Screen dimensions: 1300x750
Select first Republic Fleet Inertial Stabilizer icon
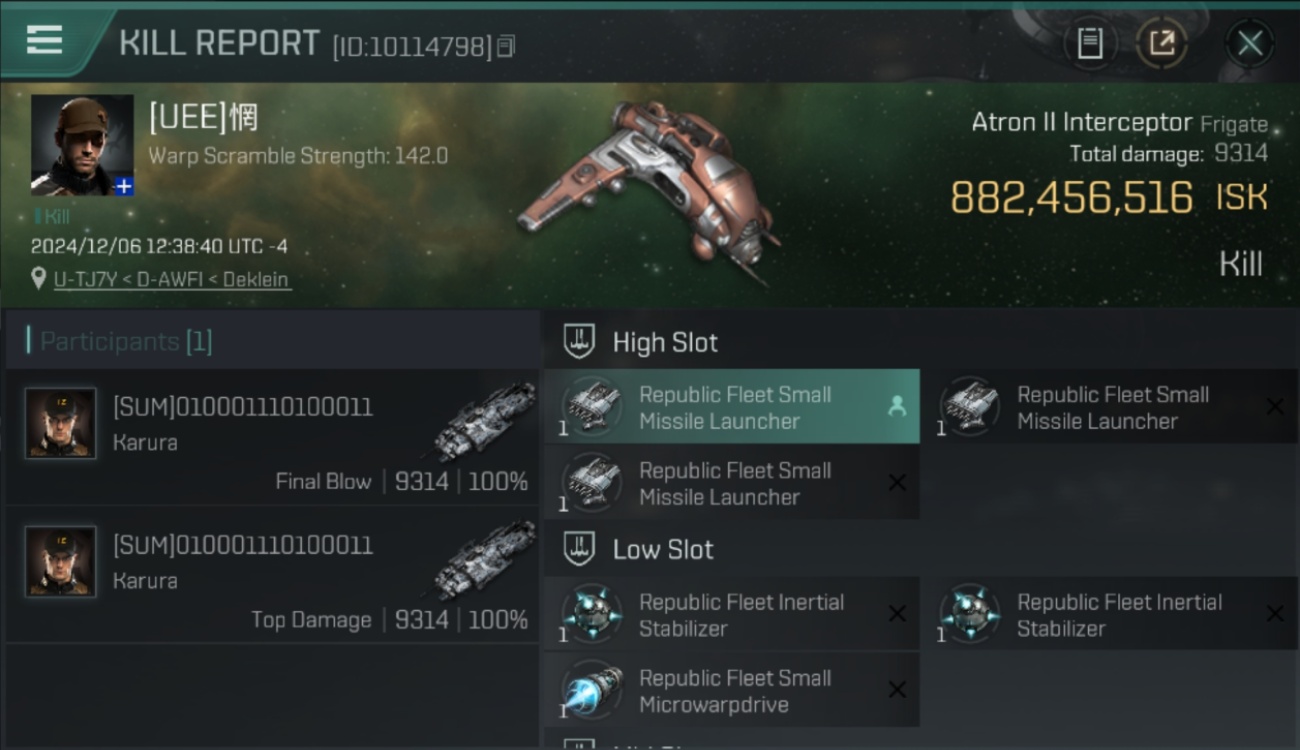point(592,614)
